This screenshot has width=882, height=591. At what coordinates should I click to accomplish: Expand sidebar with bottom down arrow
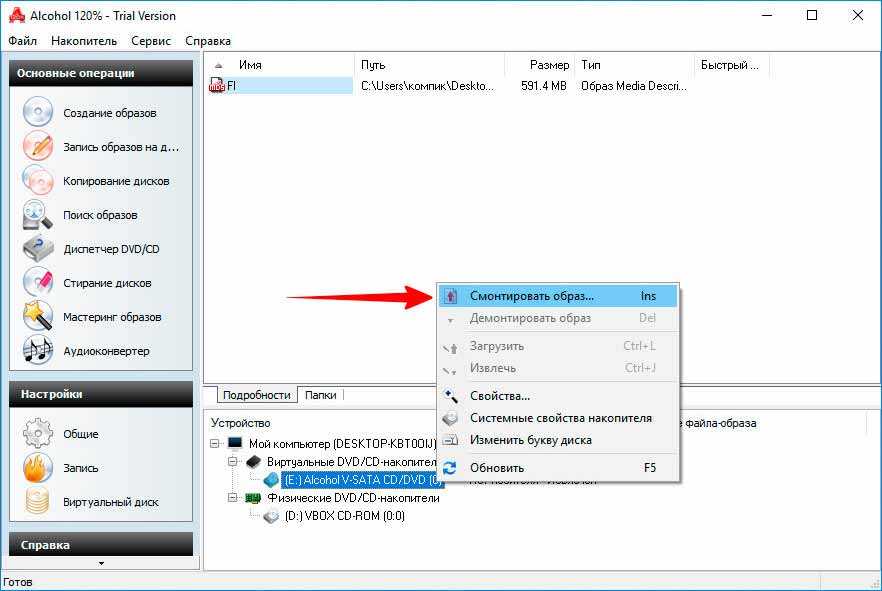click(101, 563)
